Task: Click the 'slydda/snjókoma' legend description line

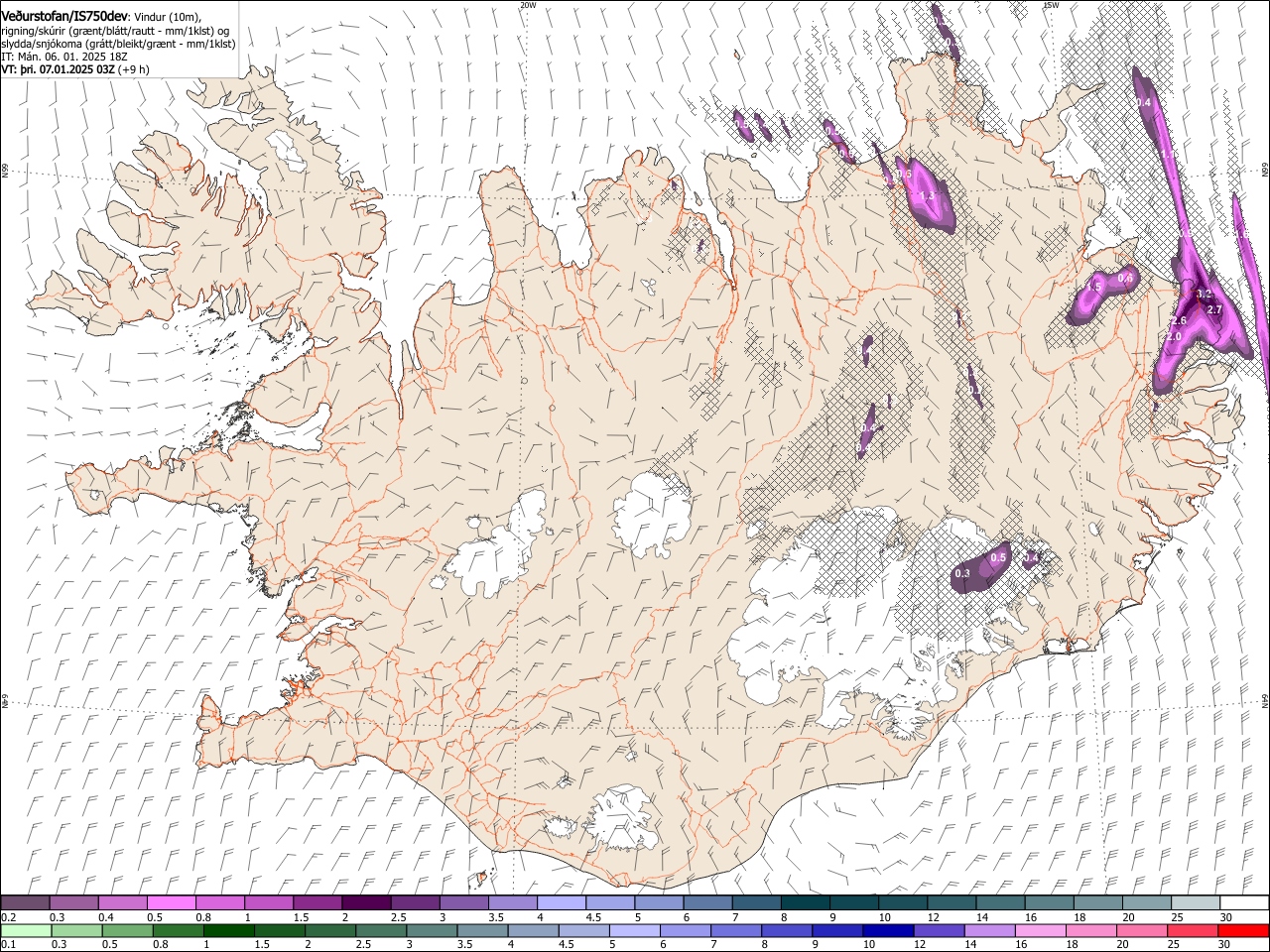Action: (x=118, y=44)
